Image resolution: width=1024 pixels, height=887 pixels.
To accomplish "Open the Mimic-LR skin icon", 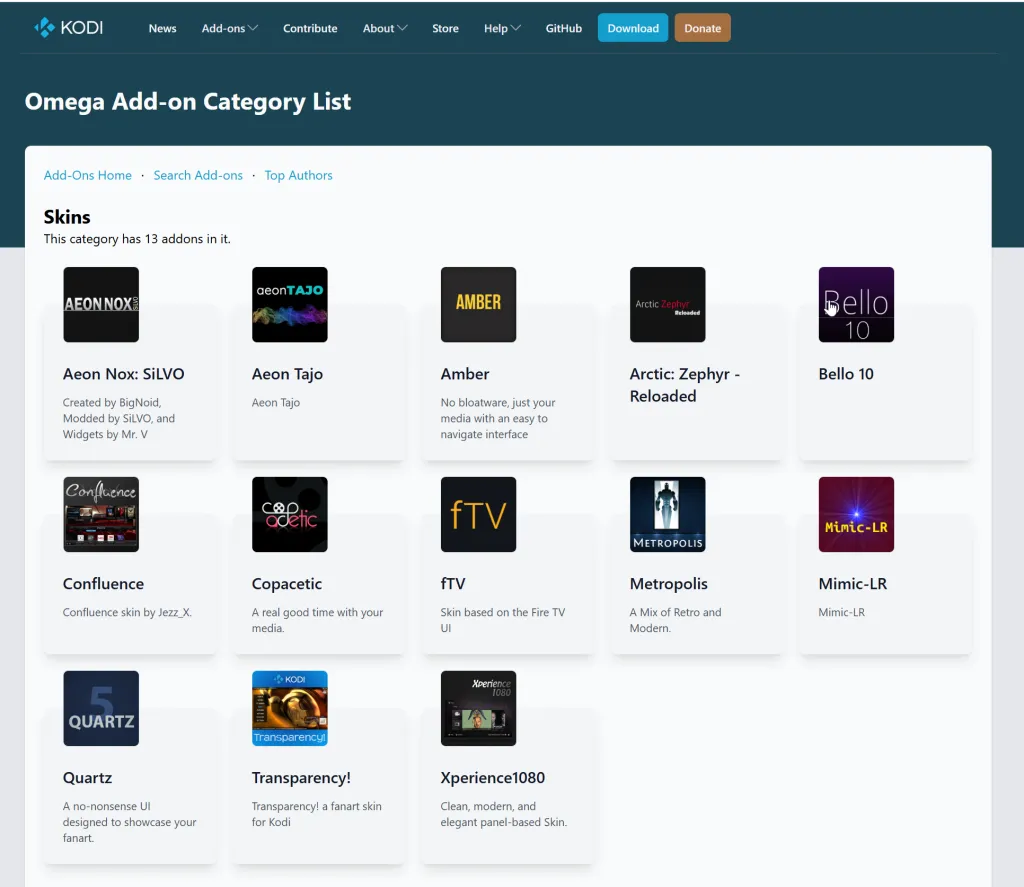I will click(856, 515).
